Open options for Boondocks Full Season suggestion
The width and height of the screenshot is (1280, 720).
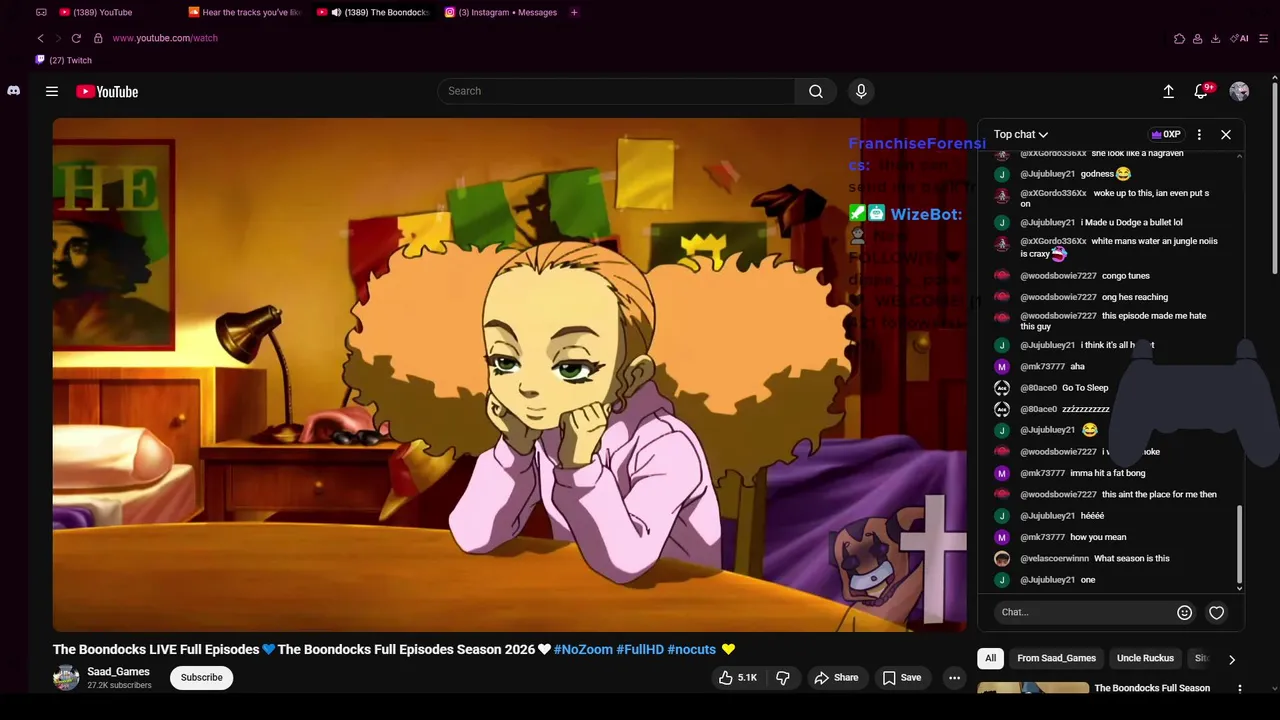click(x=1240, y=689)
